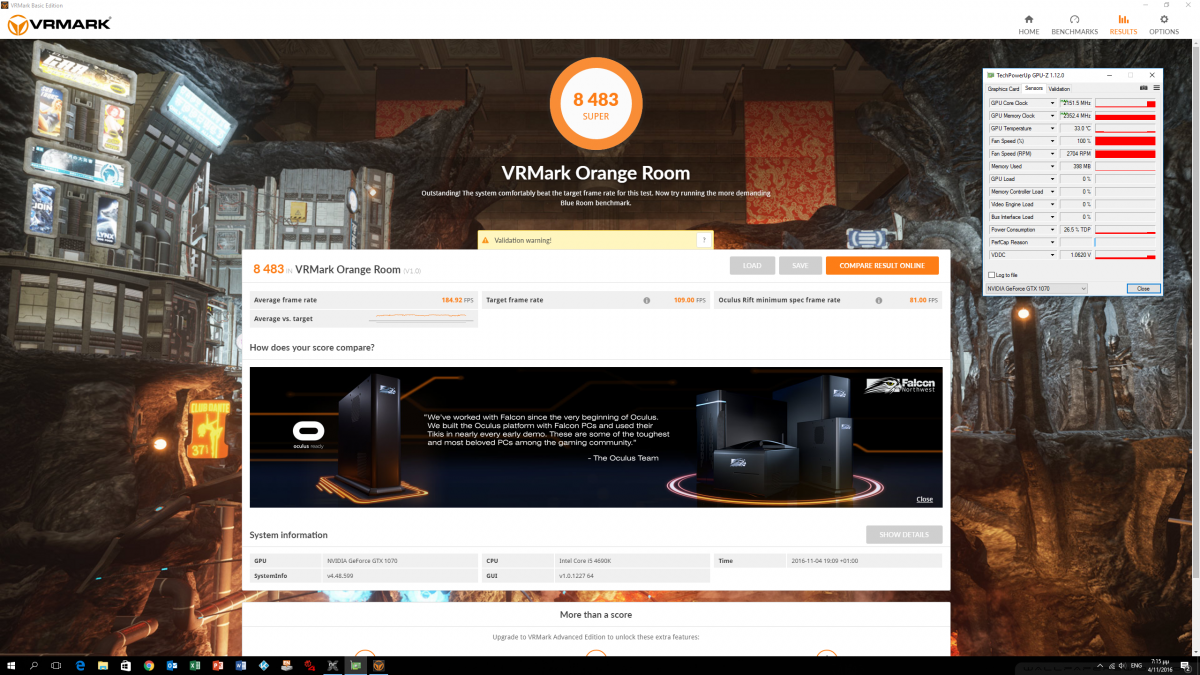Select the Sensors tab in GPU-Z
This screenshot has height=675, width=1200.
(x=1033, y=89)
